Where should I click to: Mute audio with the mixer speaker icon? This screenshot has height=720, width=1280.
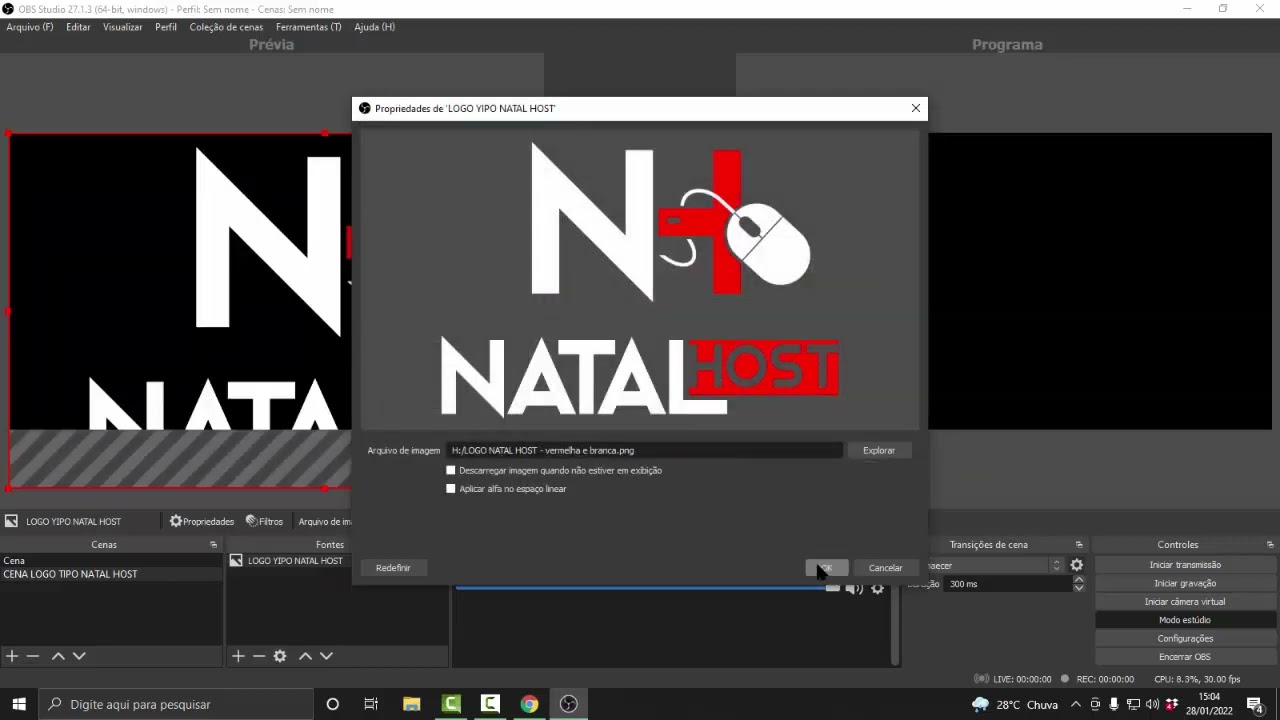(x=854, y=589)
